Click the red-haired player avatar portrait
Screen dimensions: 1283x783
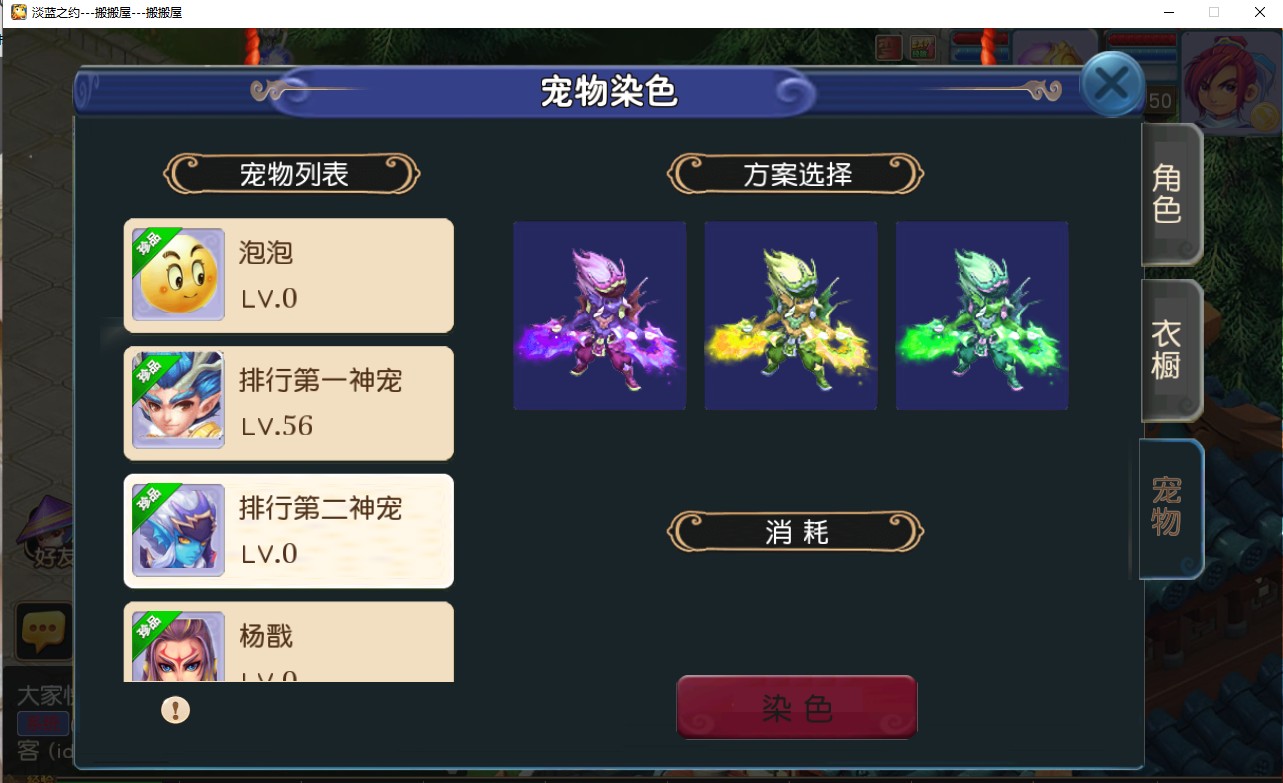[1231, 81]
